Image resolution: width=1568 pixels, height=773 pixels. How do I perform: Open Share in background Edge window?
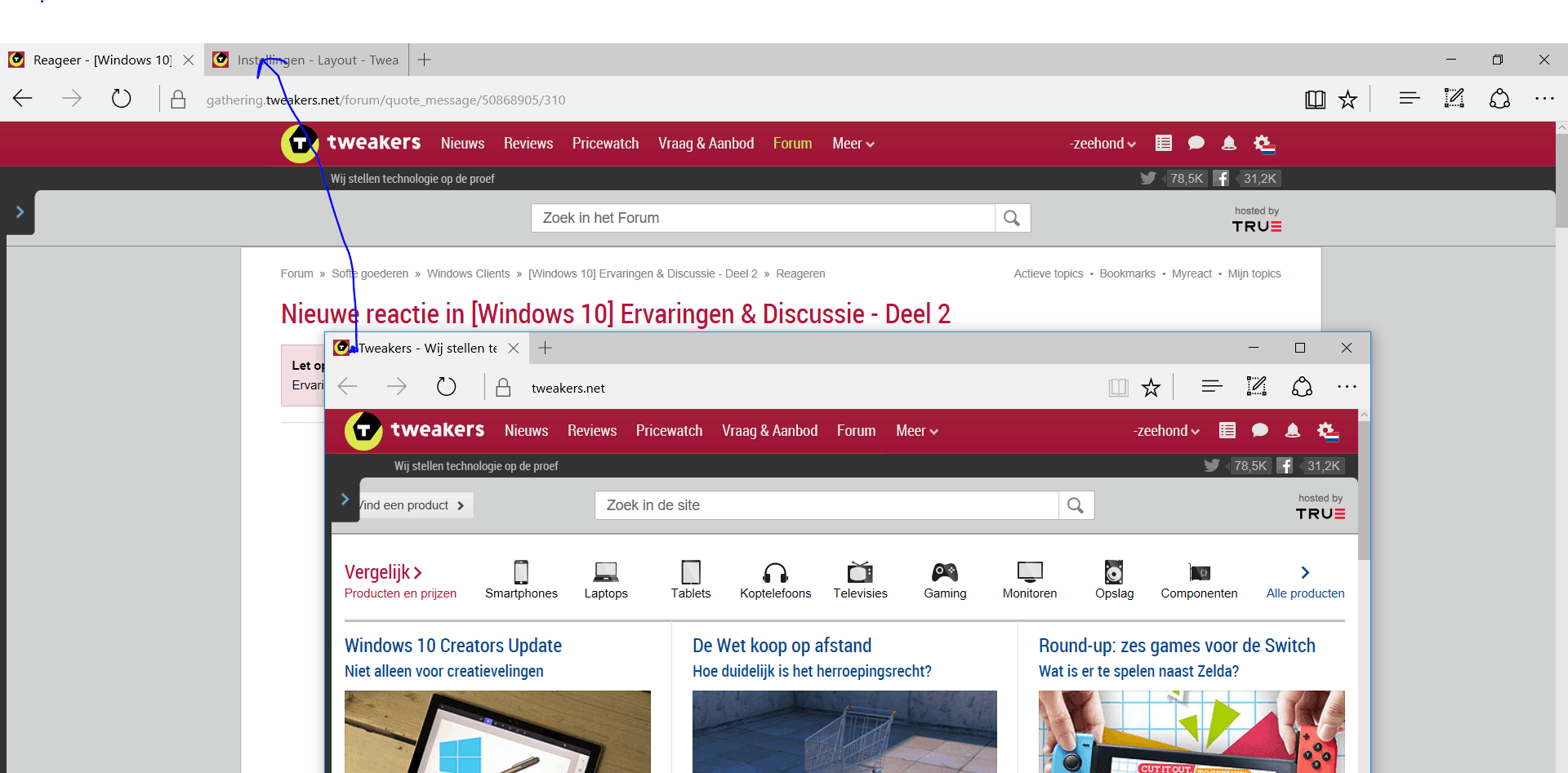point(1499,99)
